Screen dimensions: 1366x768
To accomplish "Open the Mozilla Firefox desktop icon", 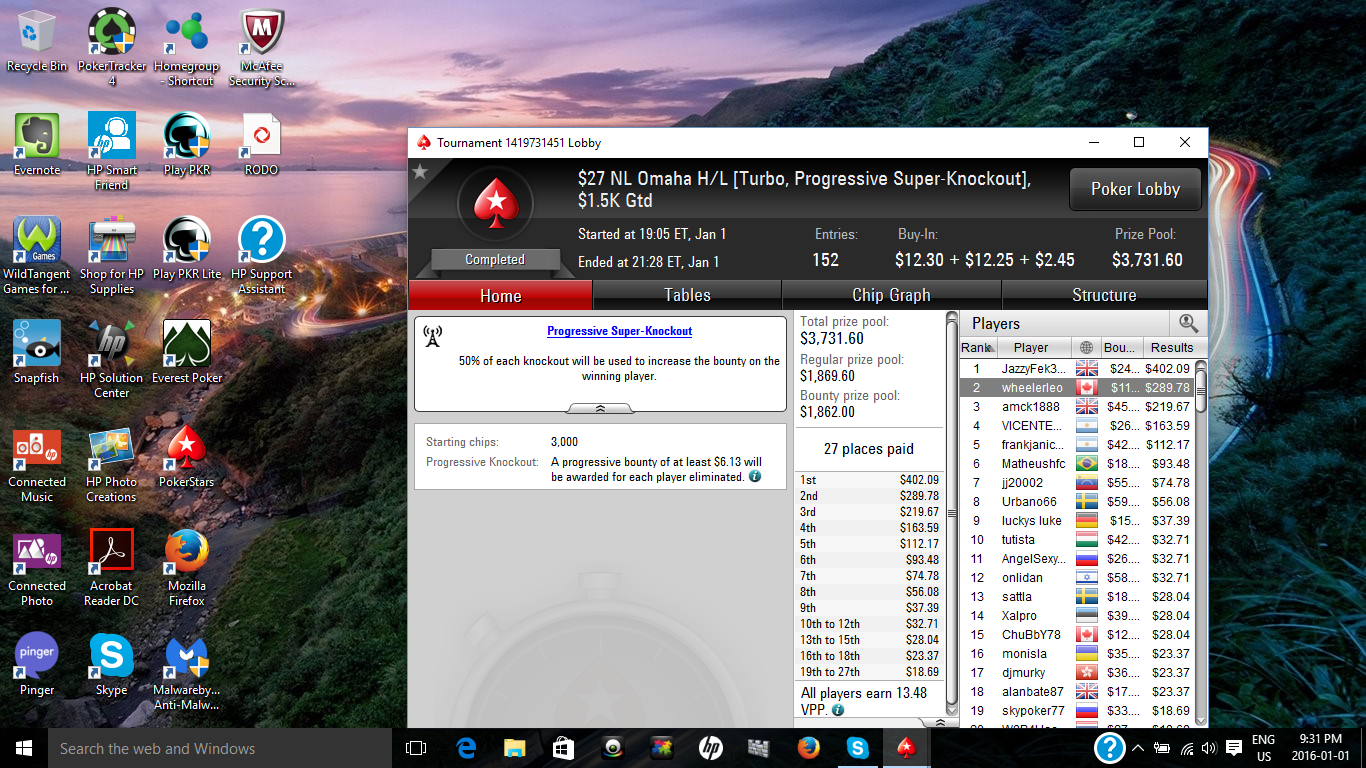I will tap(187, 568).
